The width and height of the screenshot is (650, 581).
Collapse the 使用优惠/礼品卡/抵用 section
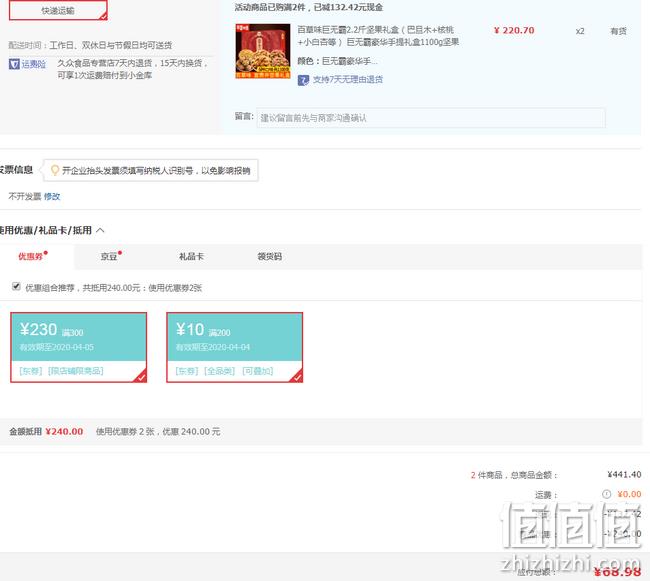[x=100, y=230]
